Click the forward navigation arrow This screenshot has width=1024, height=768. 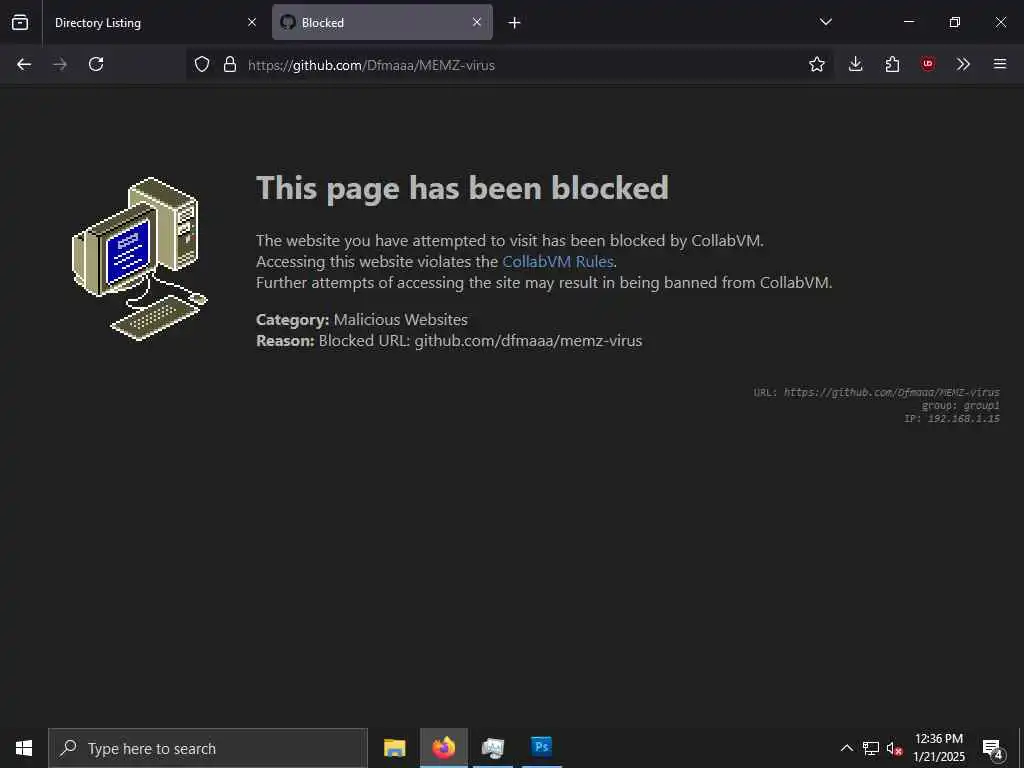point(60,64)
